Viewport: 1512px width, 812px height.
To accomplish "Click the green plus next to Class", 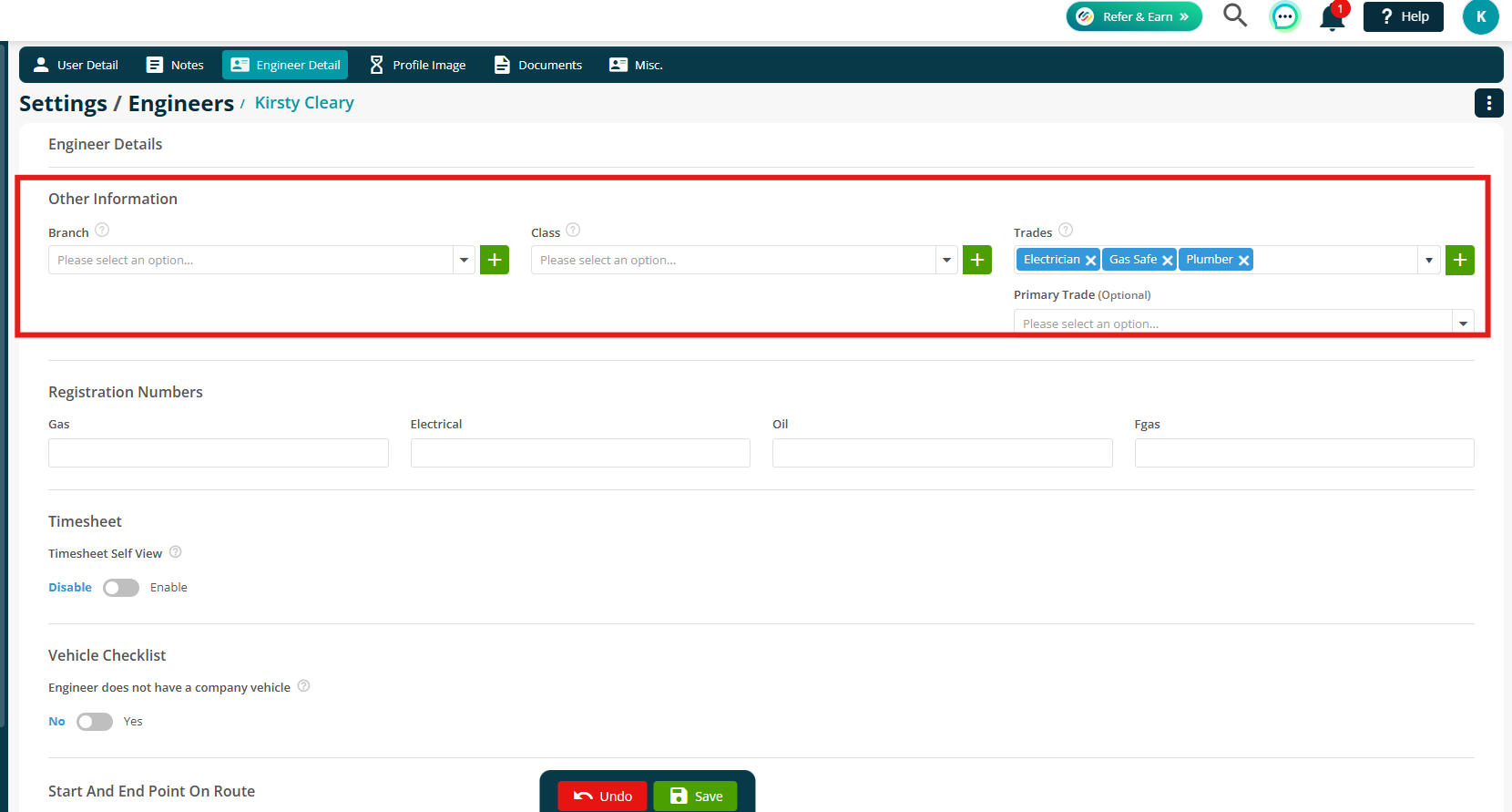I will coord(977,260).
